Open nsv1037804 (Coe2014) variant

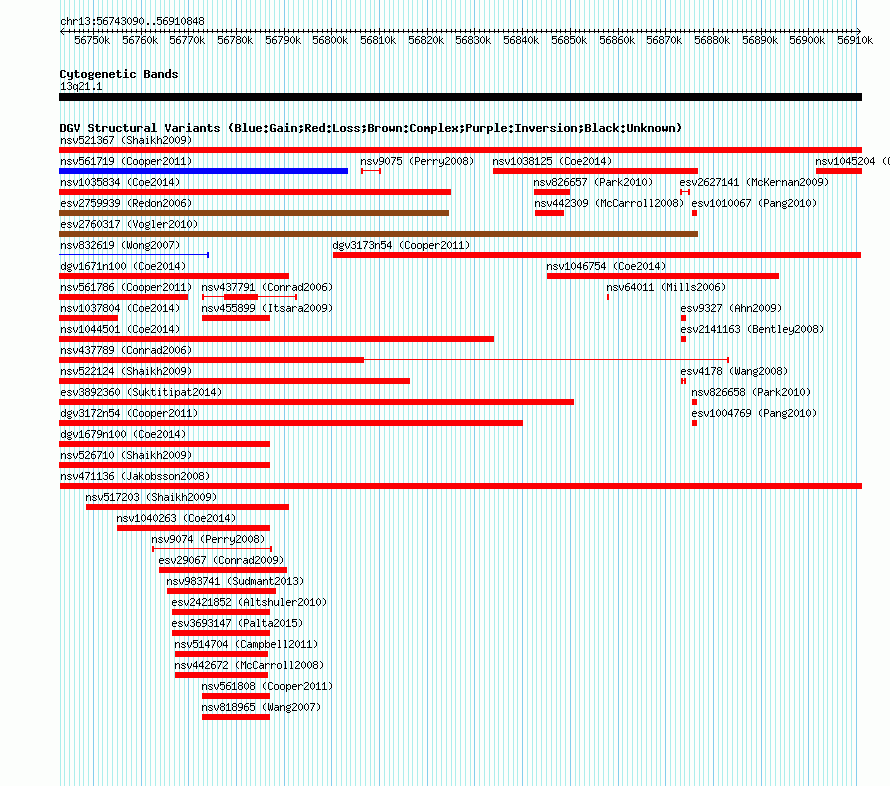coord(120,308)
